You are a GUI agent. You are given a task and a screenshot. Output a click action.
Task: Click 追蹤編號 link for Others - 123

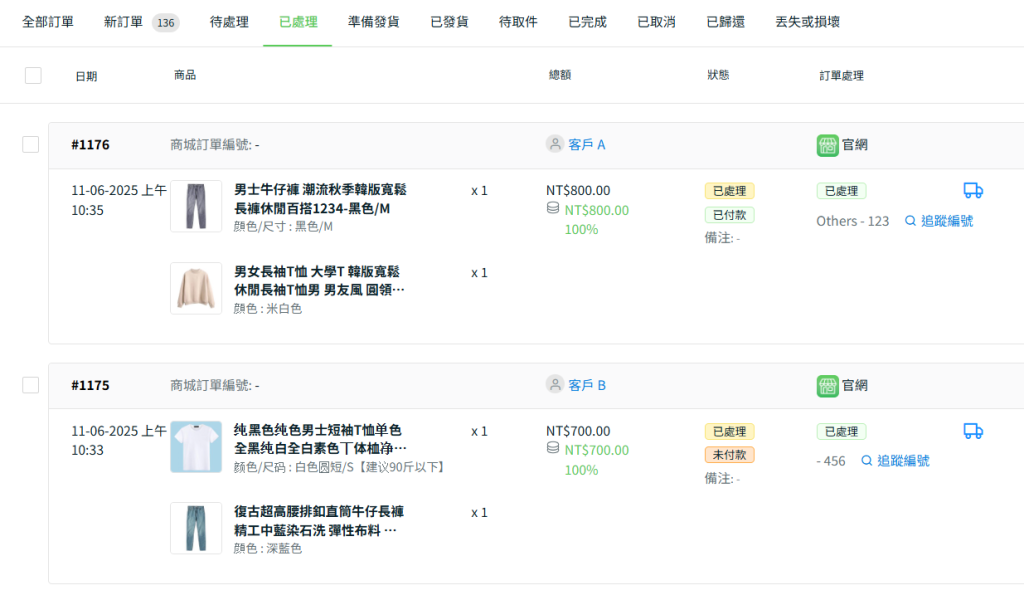pos(939,221)
